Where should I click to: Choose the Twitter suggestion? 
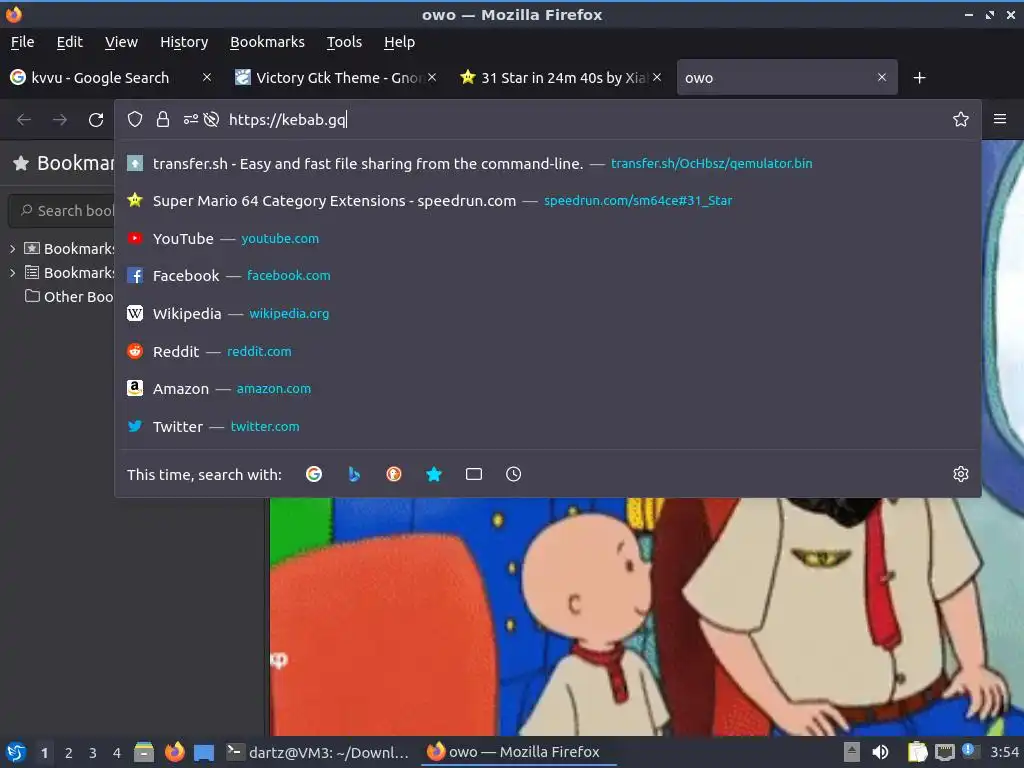[547, 426]
